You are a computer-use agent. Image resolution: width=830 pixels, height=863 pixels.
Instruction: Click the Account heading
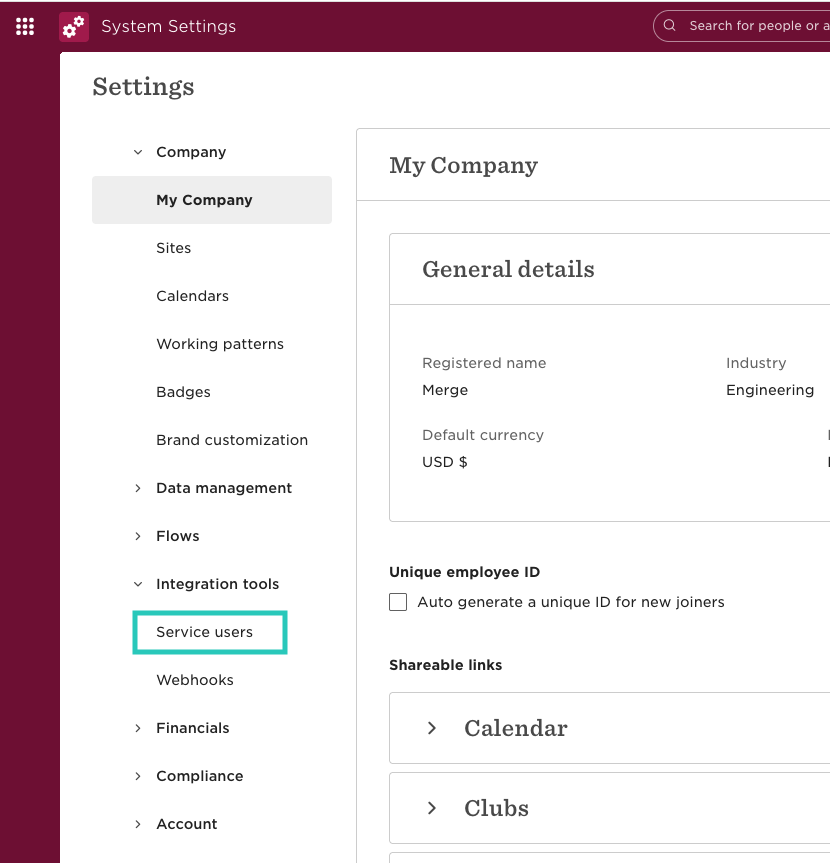coord(187,824)
